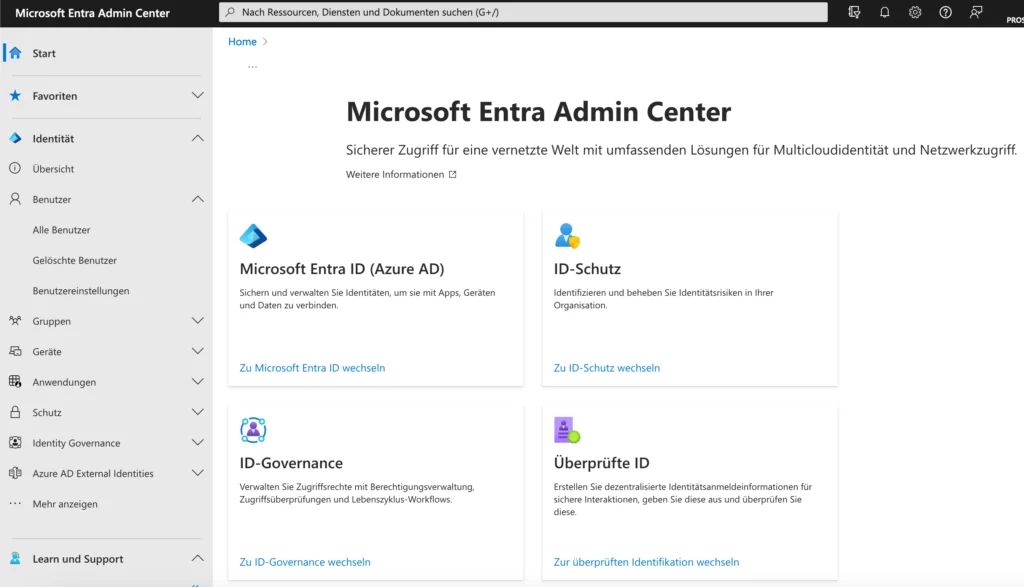This screenshot has height=587, width=1024.
Task: Select Alle Benutzer in sidebar
Action: 61,230
